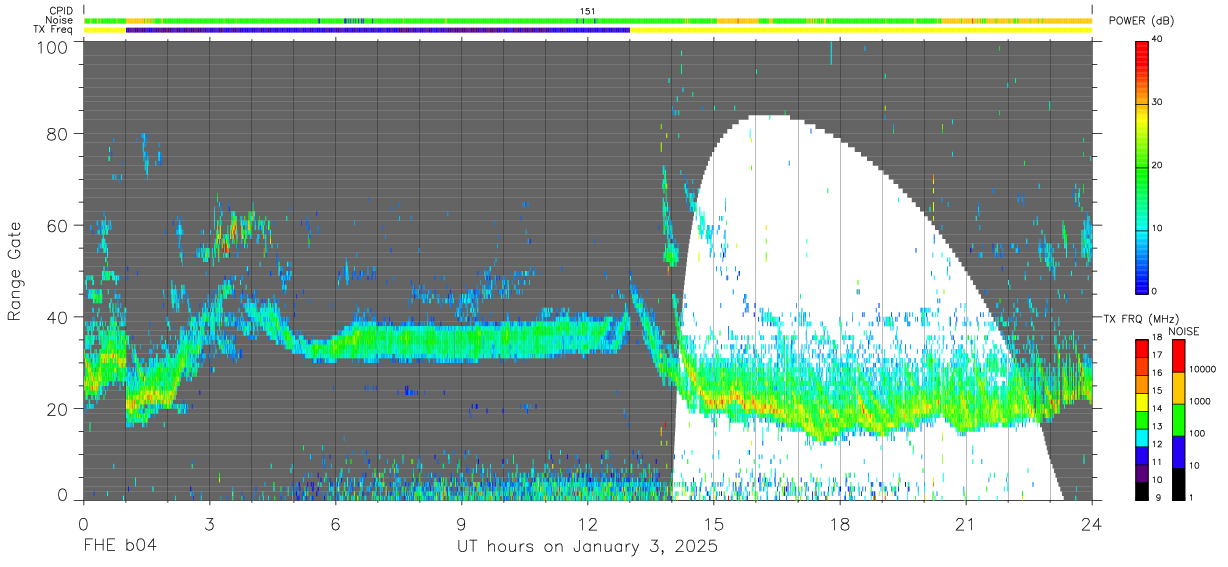The width and height of the screenshot is (1228, 567).
Task: Select the 'TX FRQ (MHz)' legend title
Action: pos(1139,319)
